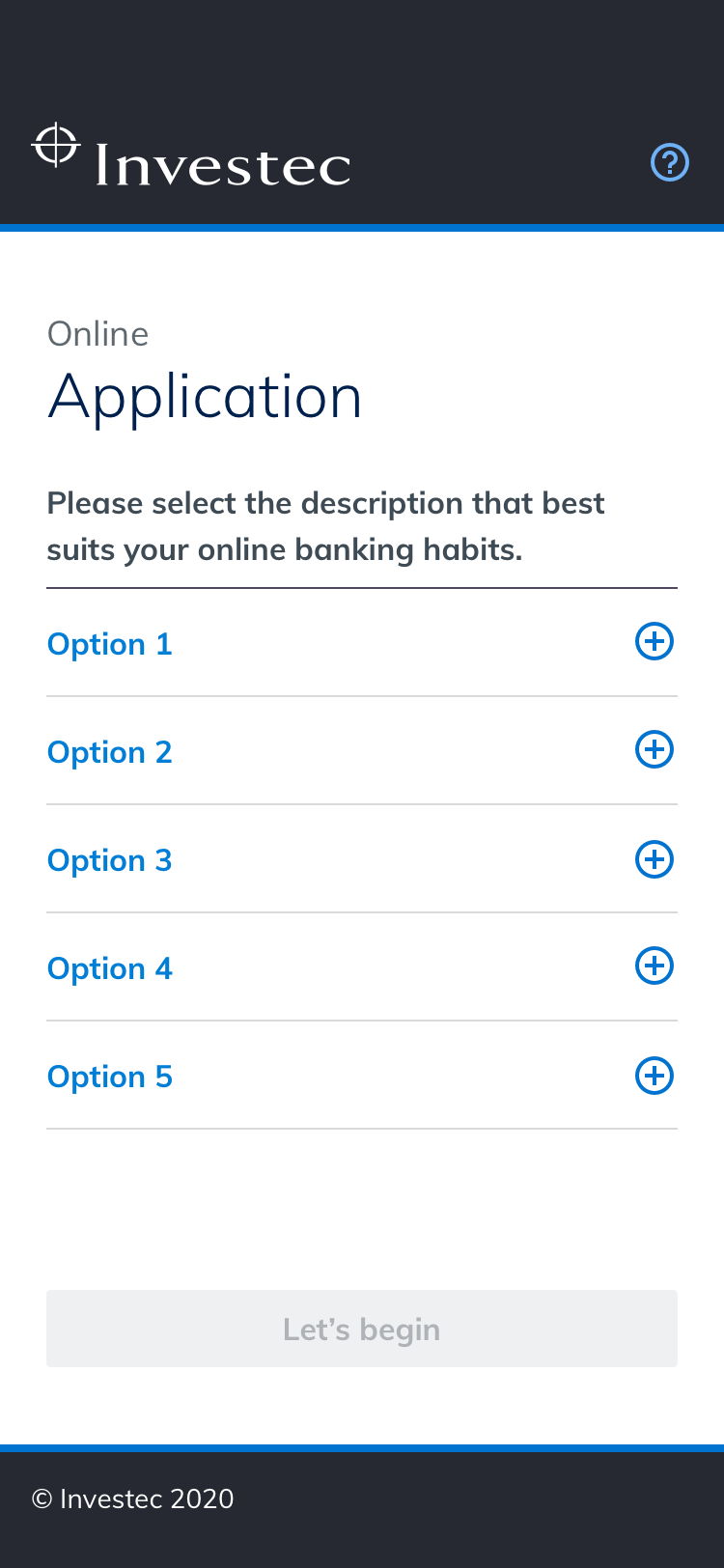Pick the Option 5 label
Screen dimensions: 724x1568
click(110, 1077)
